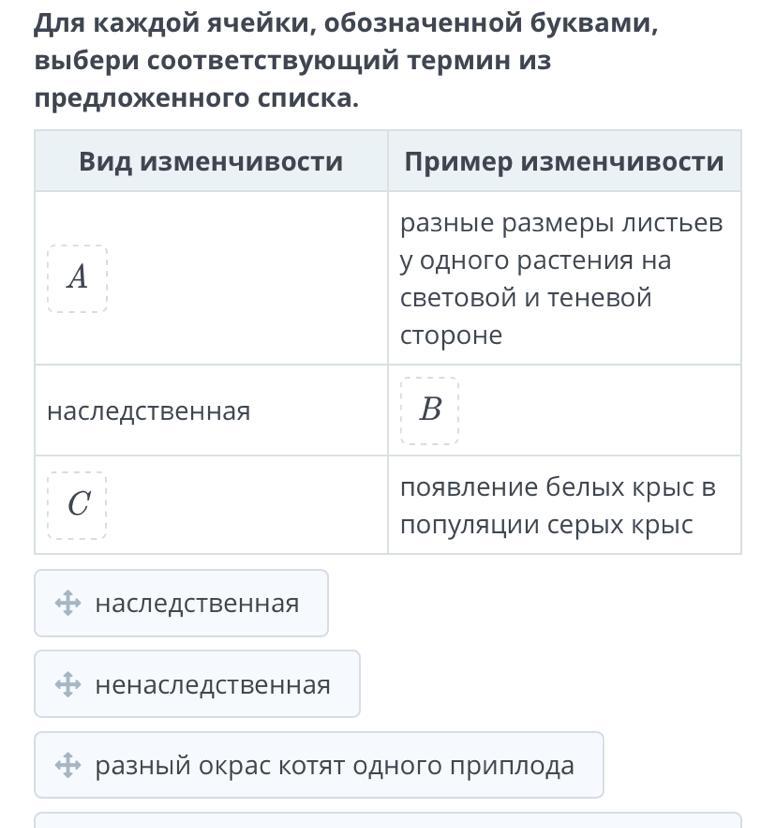The width and height of the screenshot is (774, 828).
Task: Click the Вид изменчивости column header
Action: (211, 161)
